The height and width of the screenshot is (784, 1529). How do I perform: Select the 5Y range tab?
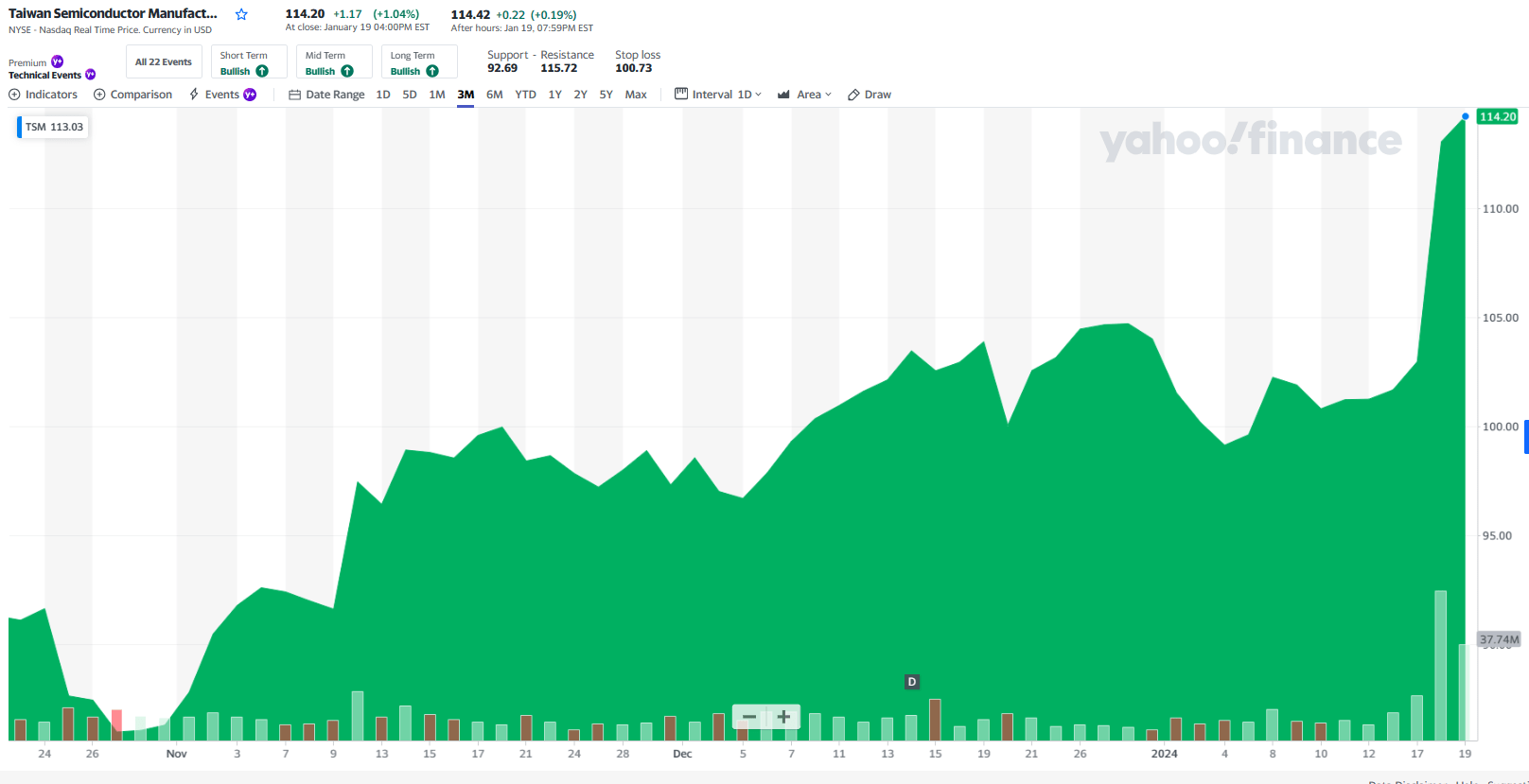pos(606,95)
